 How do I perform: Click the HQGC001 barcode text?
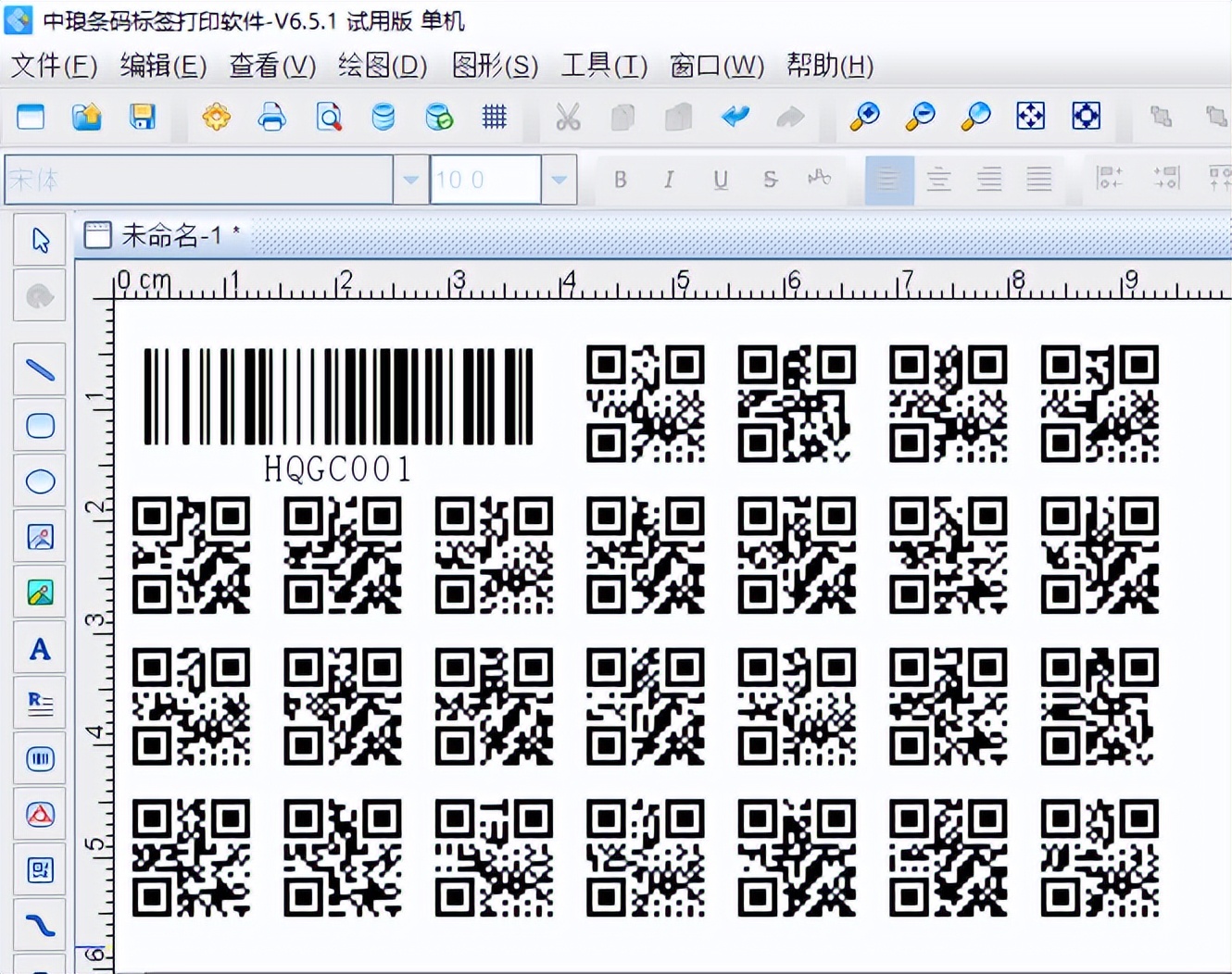tap(337, 469)
